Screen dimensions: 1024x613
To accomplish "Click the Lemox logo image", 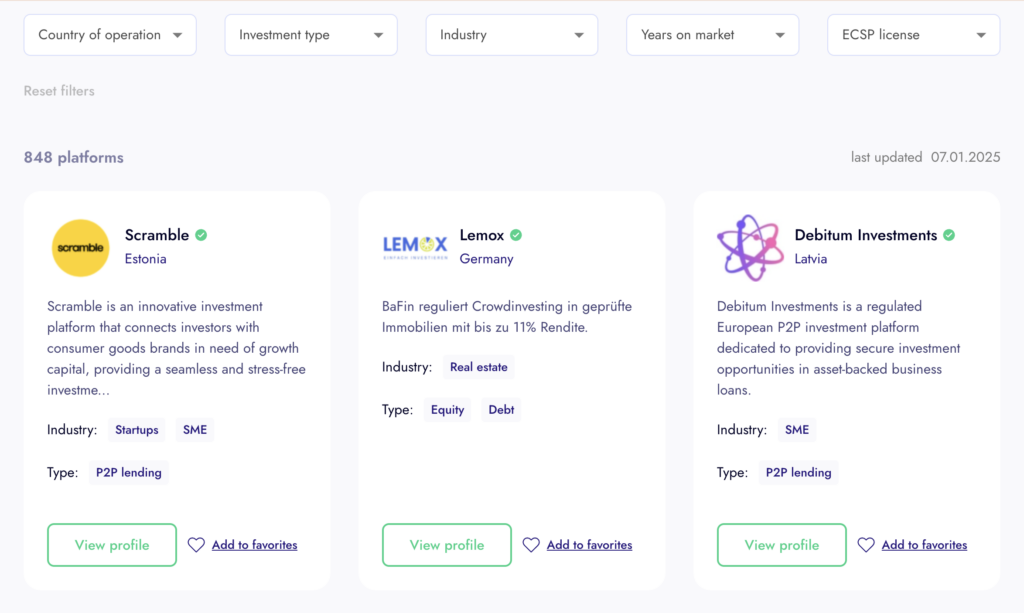I will click(x=415, y=247).
